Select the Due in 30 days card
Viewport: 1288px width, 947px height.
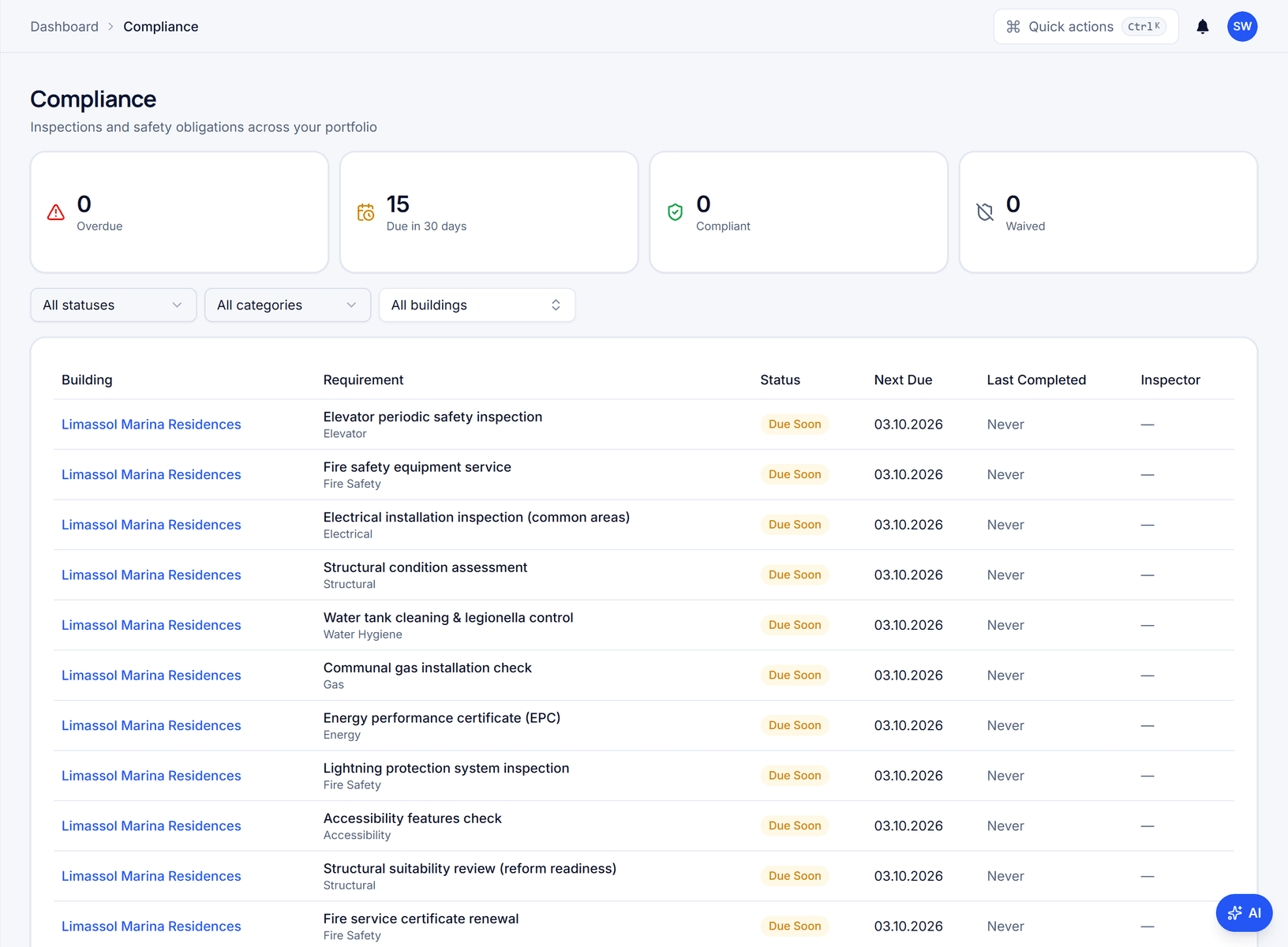click(489, 212)
